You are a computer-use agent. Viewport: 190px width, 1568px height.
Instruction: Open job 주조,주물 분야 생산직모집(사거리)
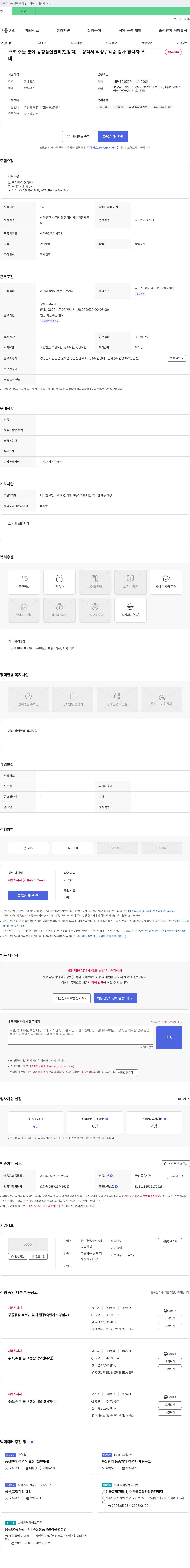tap(32, 1401)
